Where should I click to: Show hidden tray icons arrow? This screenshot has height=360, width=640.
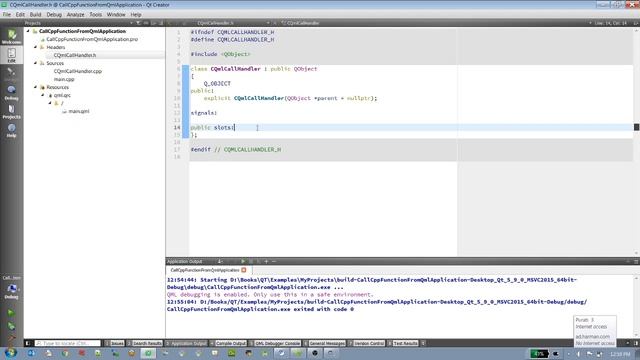569,354
